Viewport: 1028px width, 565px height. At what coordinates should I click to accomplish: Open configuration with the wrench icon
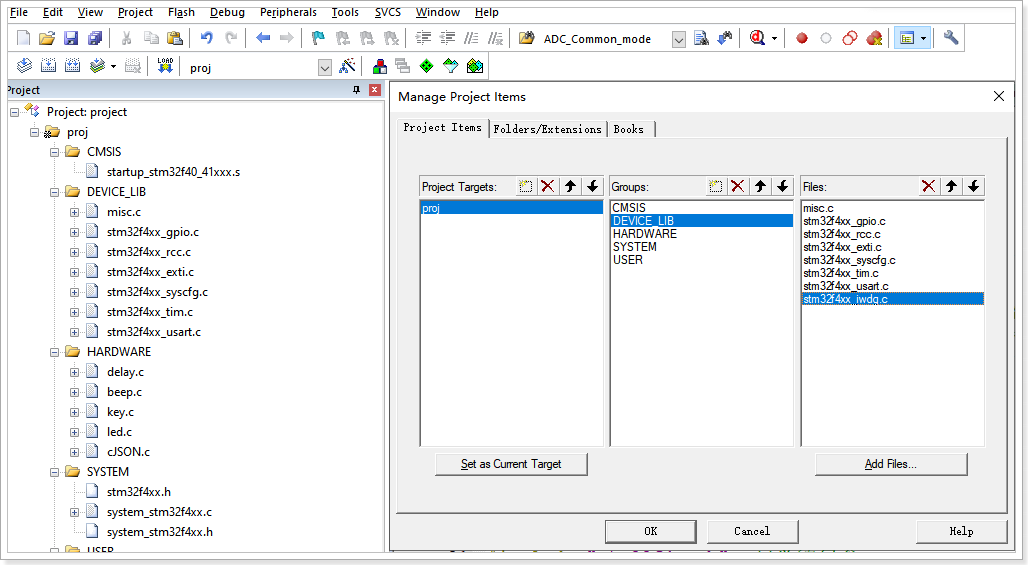(x=951, y=38)
